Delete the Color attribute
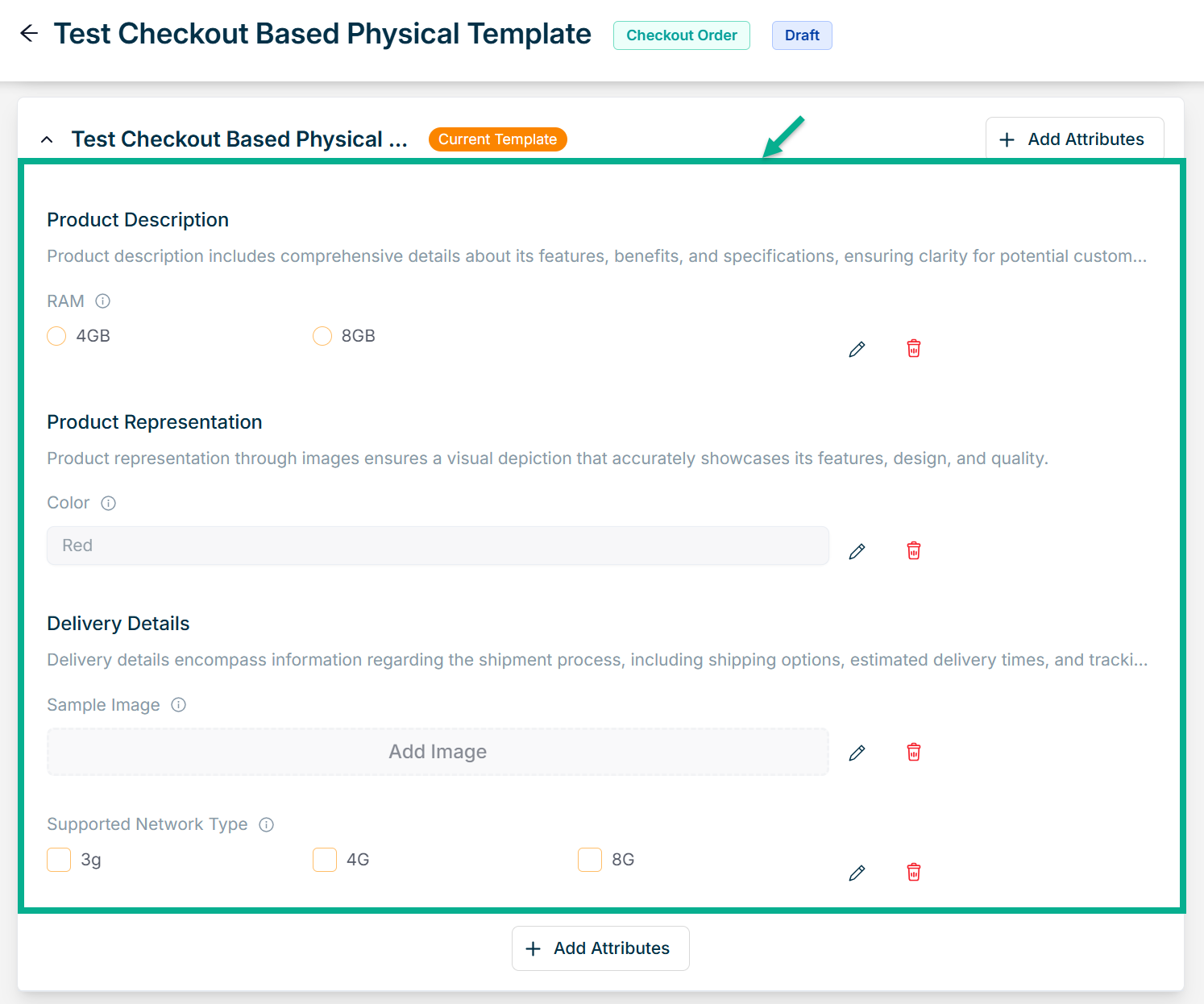 [914, 551]
